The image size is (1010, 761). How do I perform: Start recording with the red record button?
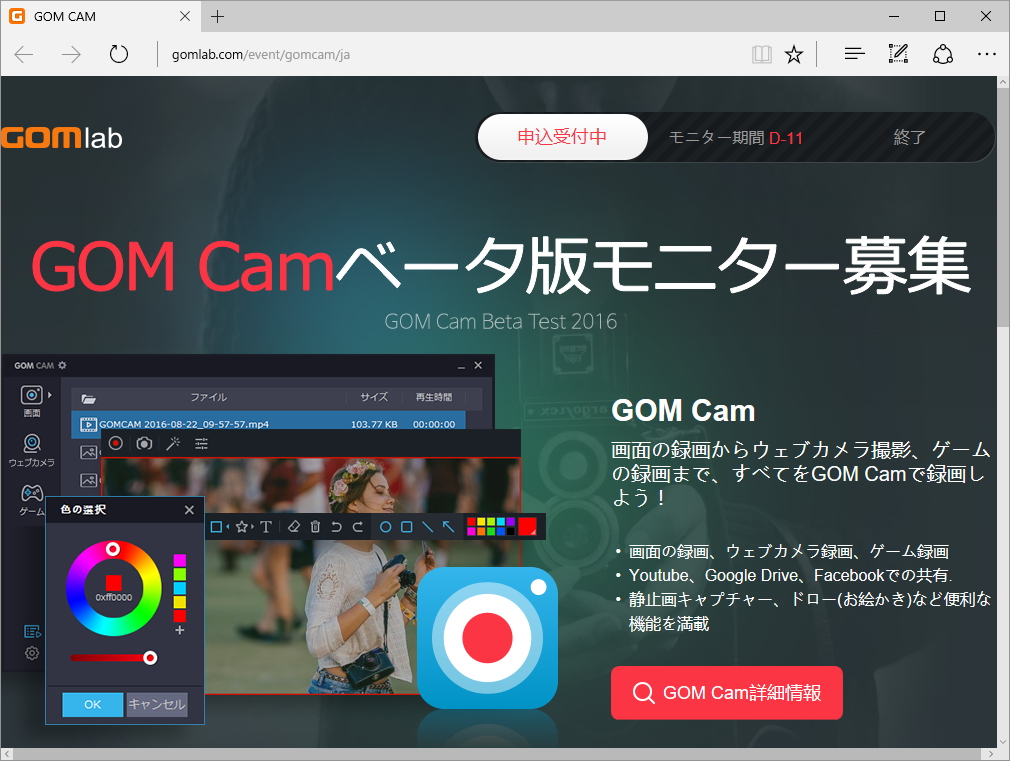pos(117,444)
